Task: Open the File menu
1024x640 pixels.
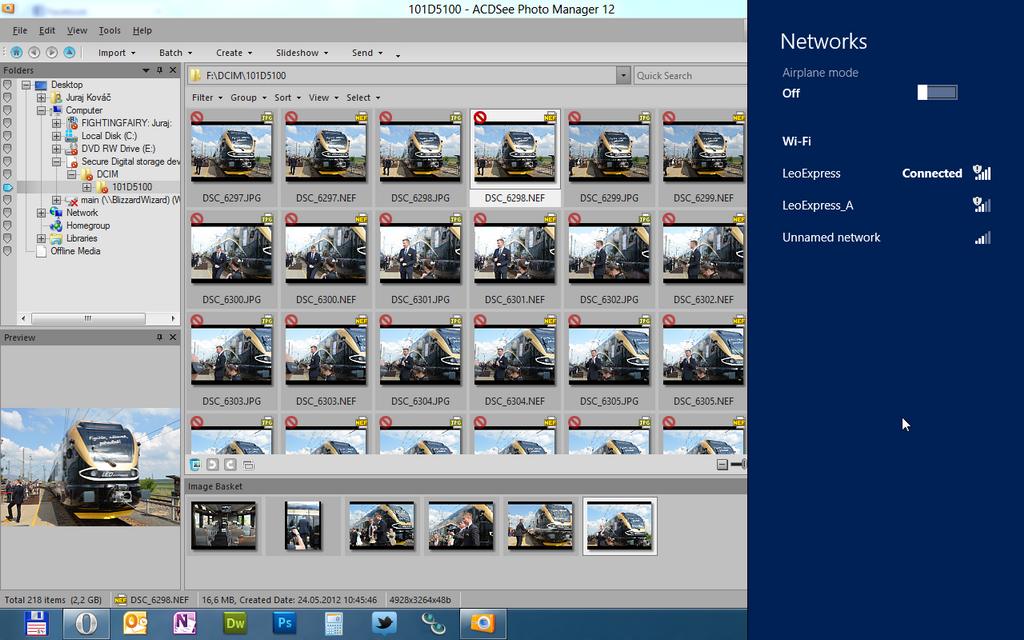Action: 20,30
